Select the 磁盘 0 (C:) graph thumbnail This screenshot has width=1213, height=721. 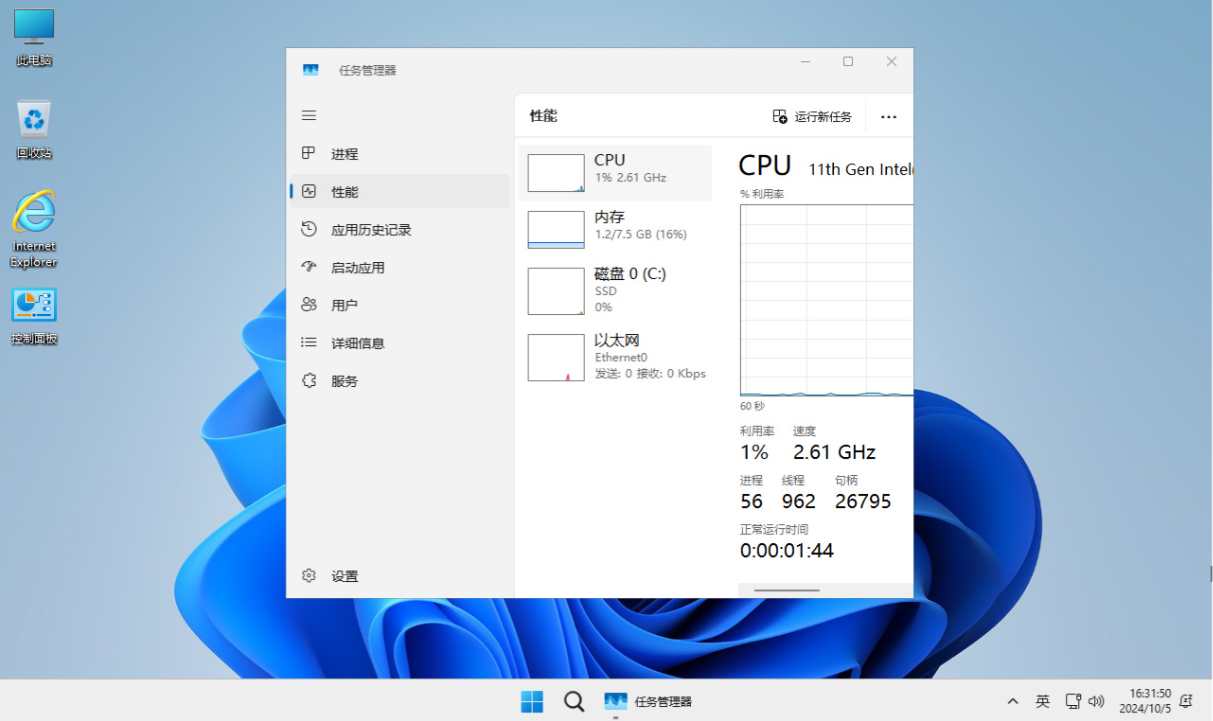556,291
